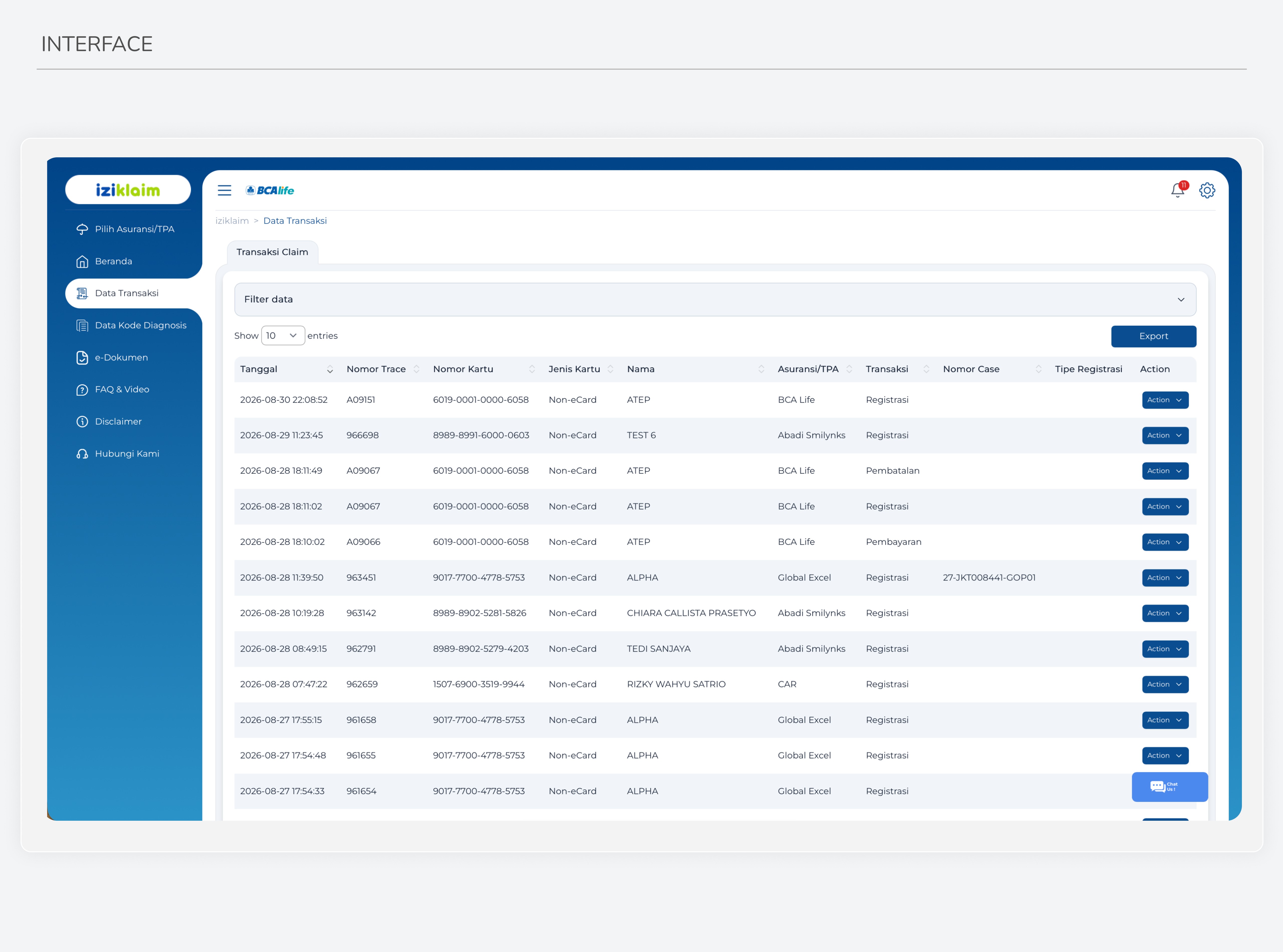Click the Hubungi Kami headset icon
The width and height of the screenshot is (1283, 952).
tap(82, 454)
